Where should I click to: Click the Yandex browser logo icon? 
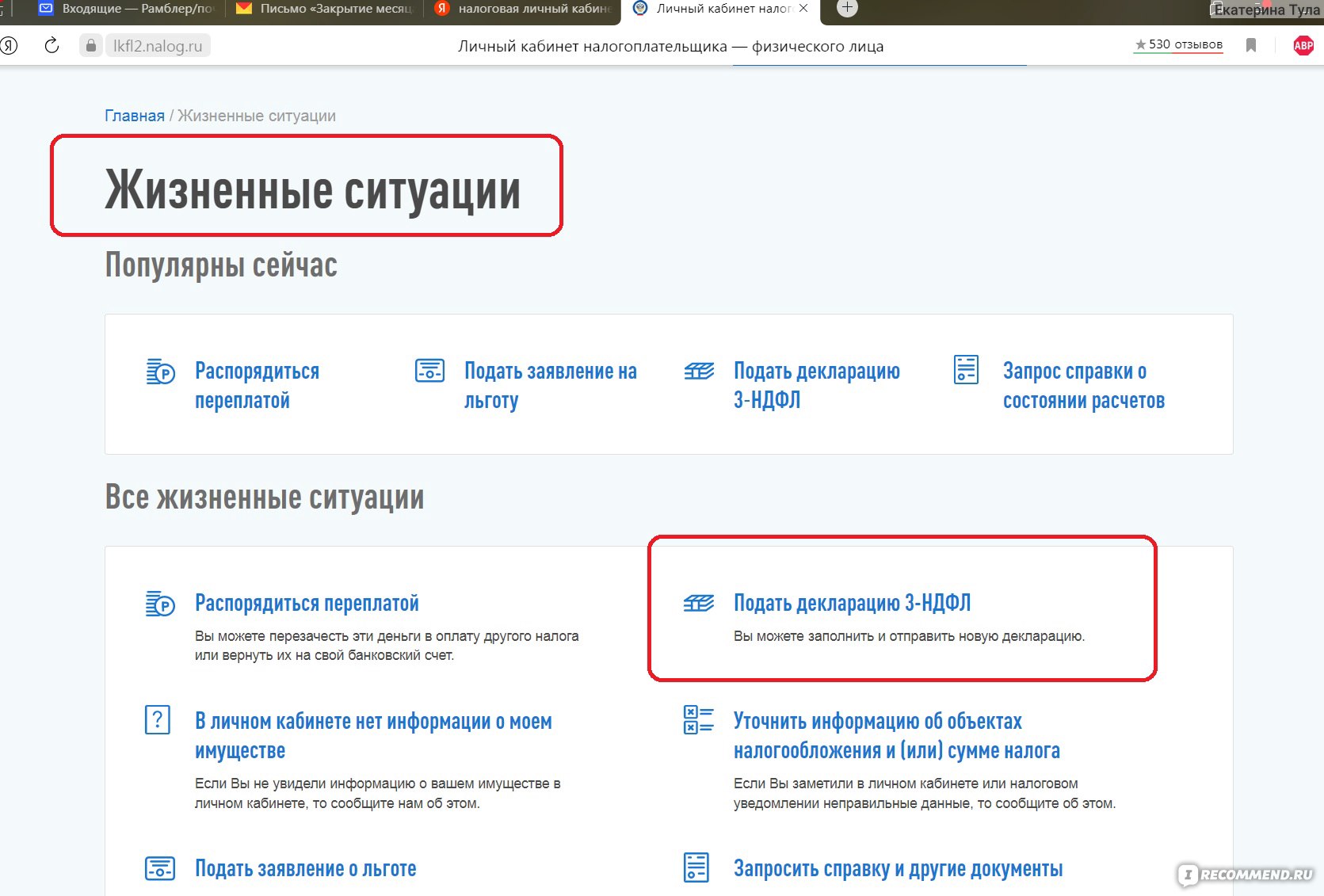pos(9,45)
